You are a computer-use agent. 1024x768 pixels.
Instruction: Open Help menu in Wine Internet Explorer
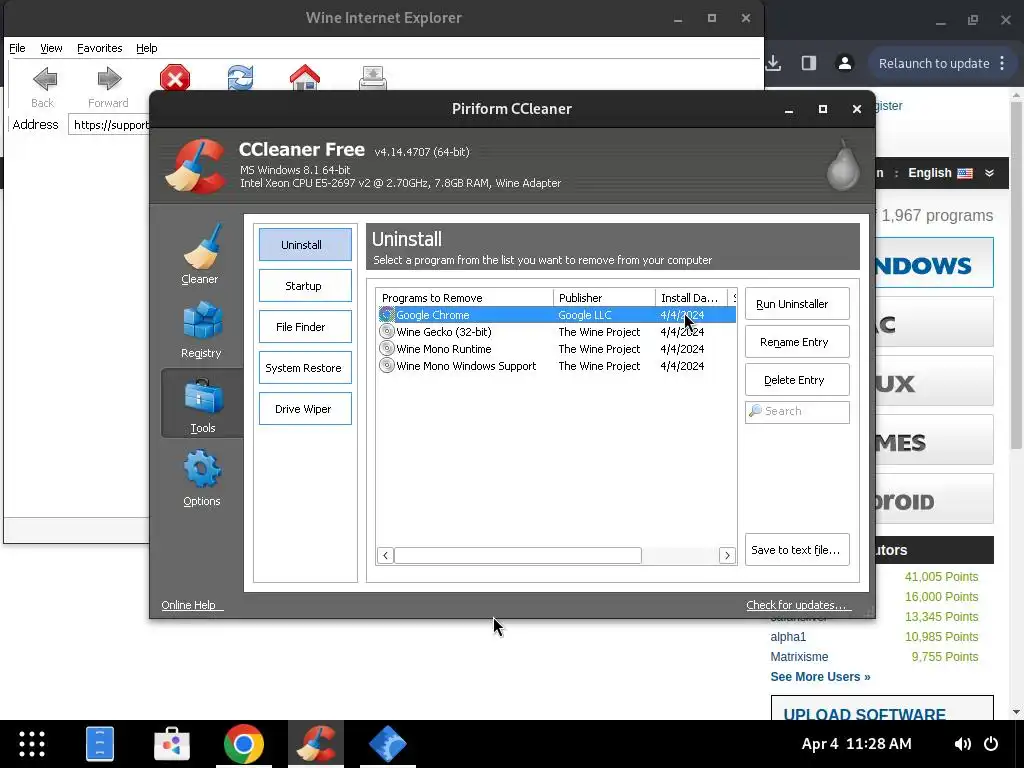click(146, 48)
